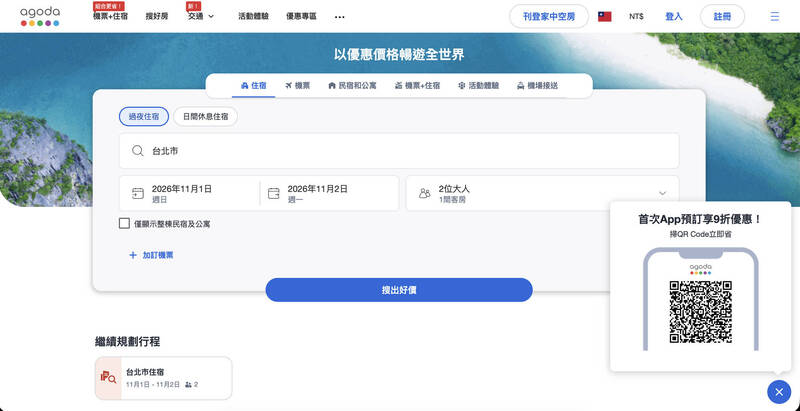800x411 pixels.
Task: Click the 繼續規劃行程 heading
Action: click(128, 342)
